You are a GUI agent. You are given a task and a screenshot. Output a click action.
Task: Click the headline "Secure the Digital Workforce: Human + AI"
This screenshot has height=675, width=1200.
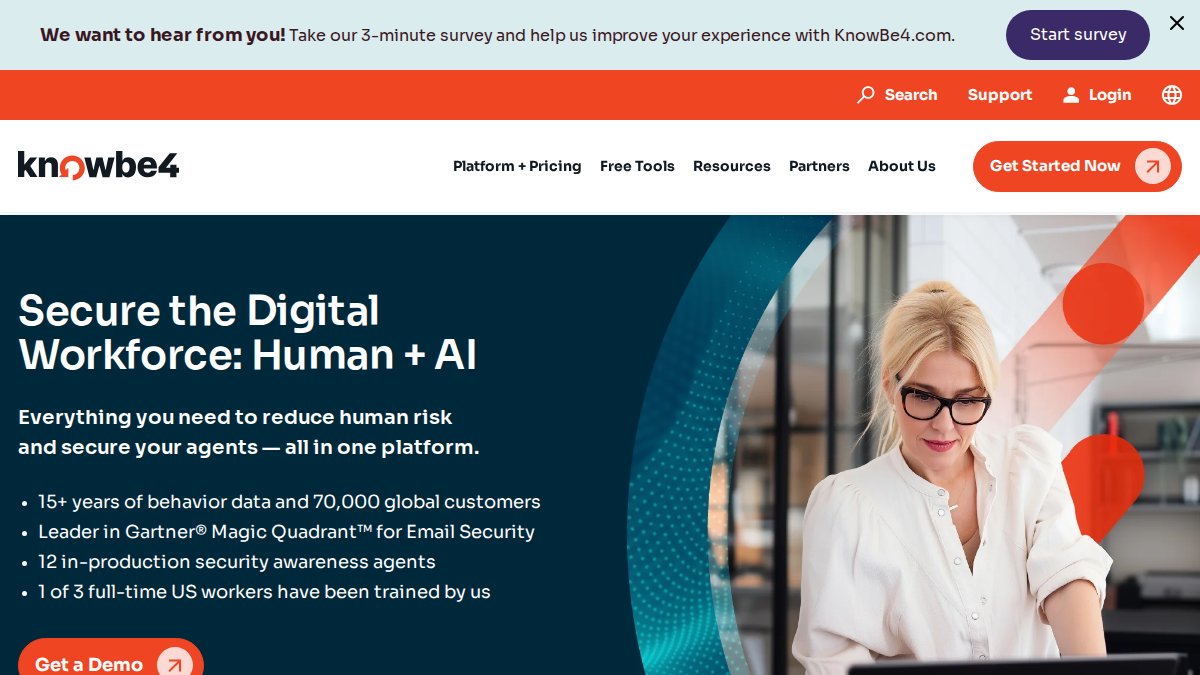click(x=248, y=333)
